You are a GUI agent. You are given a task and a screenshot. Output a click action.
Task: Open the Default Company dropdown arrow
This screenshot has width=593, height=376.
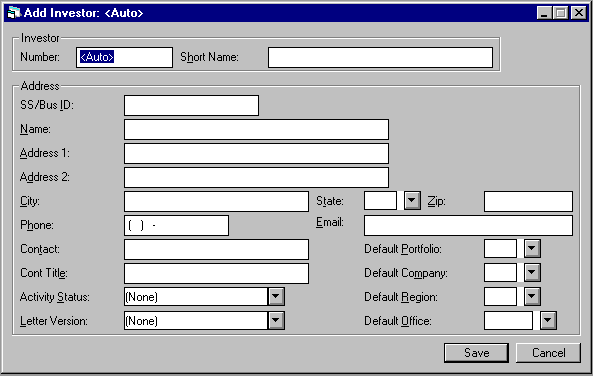pyautogui.click(x=532, y=272)
